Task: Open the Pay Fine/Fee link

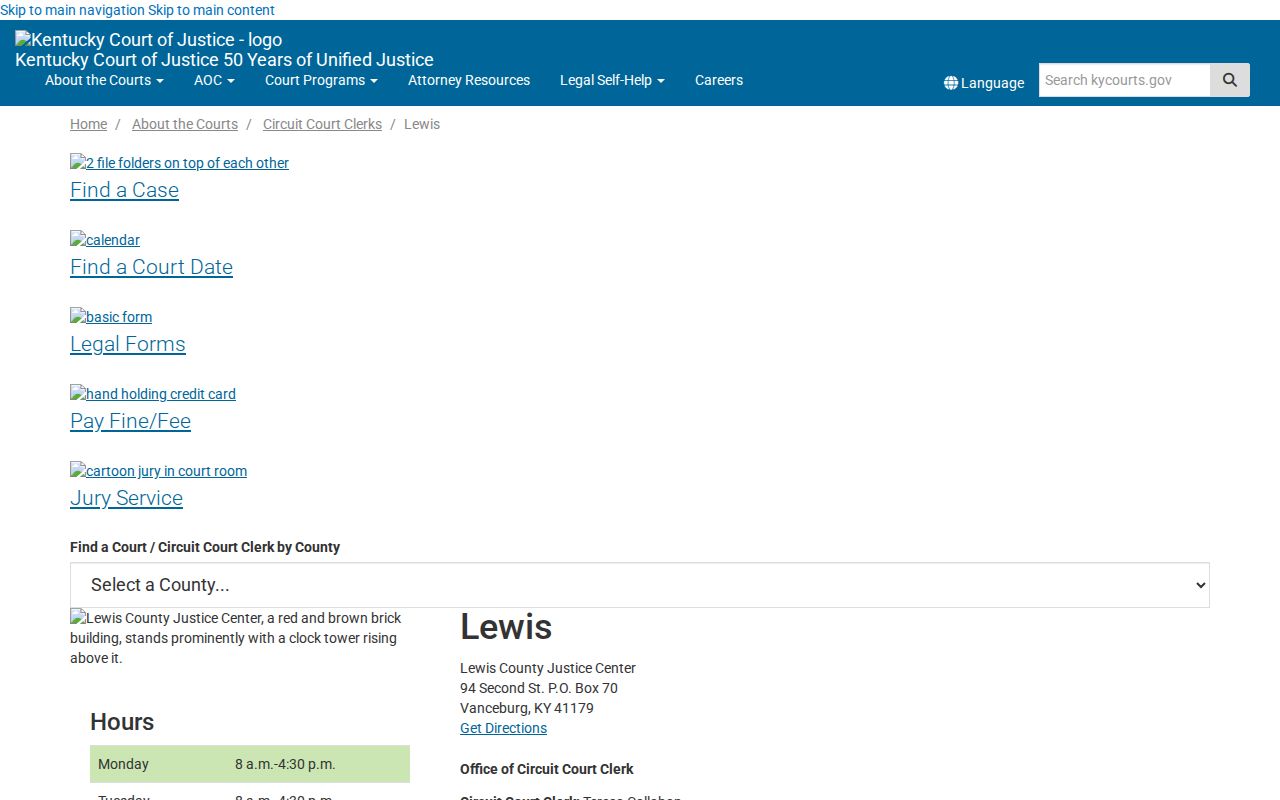Action: (130, 421)
